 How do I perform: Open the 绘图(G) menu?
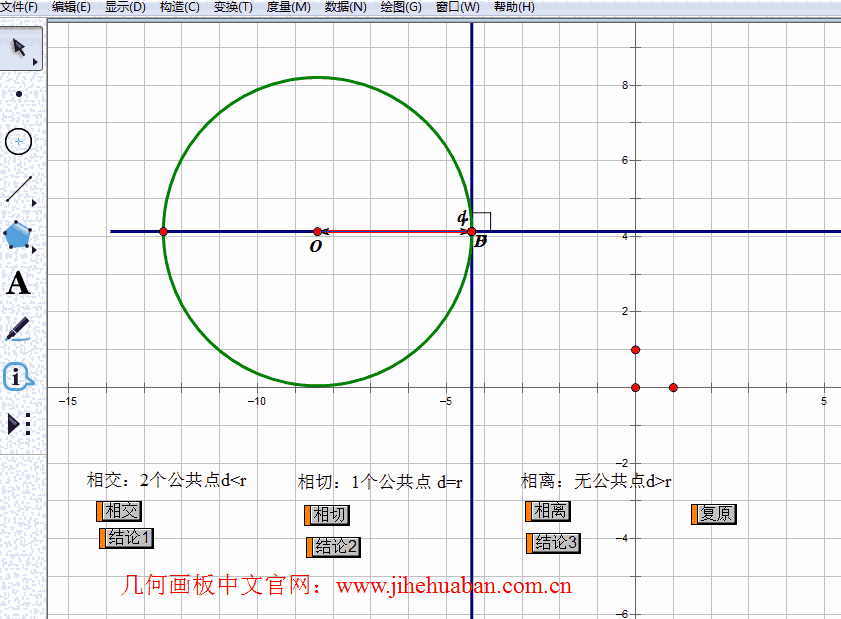tap(401, 7)
